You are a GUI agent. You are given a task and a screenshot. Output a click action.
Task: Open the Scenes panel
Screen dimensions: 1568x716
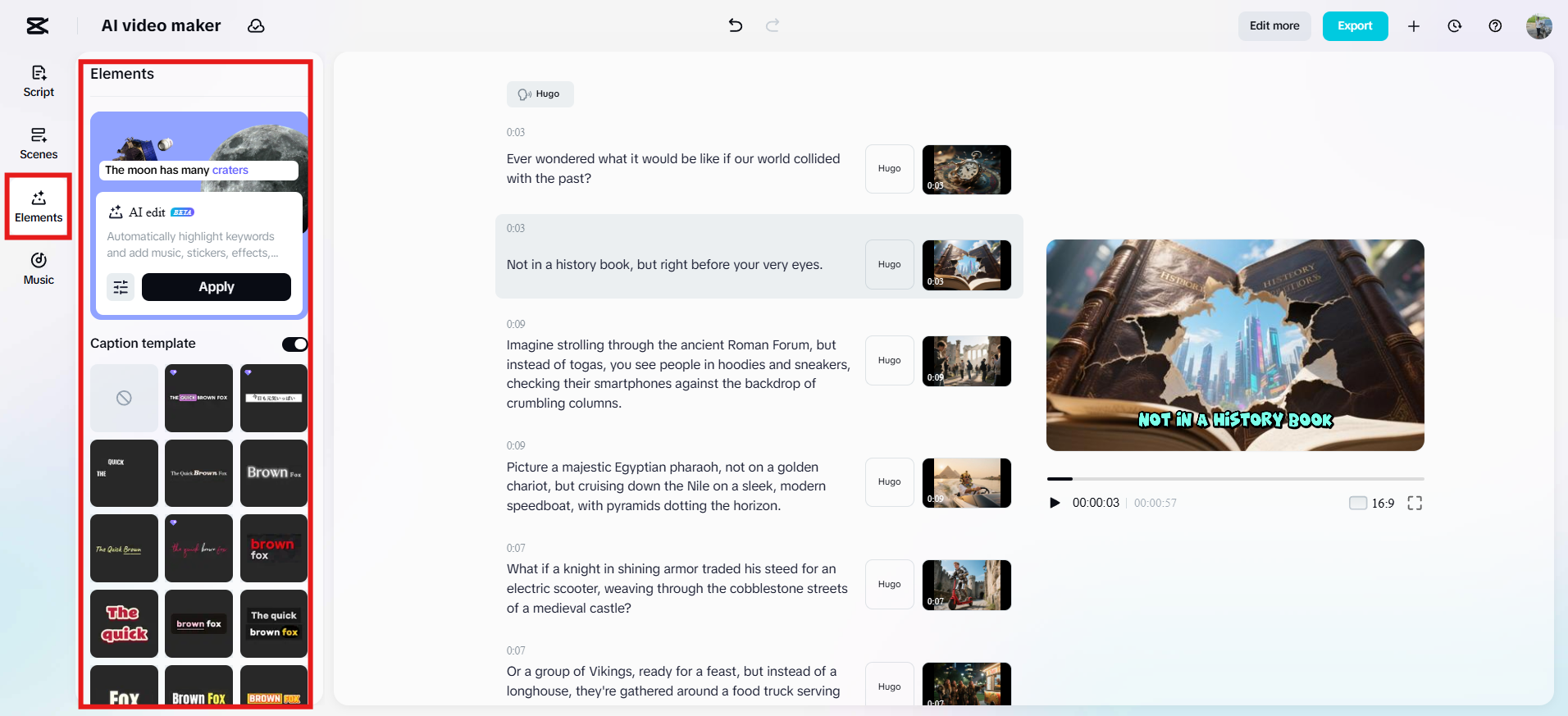tap(39, 144)
